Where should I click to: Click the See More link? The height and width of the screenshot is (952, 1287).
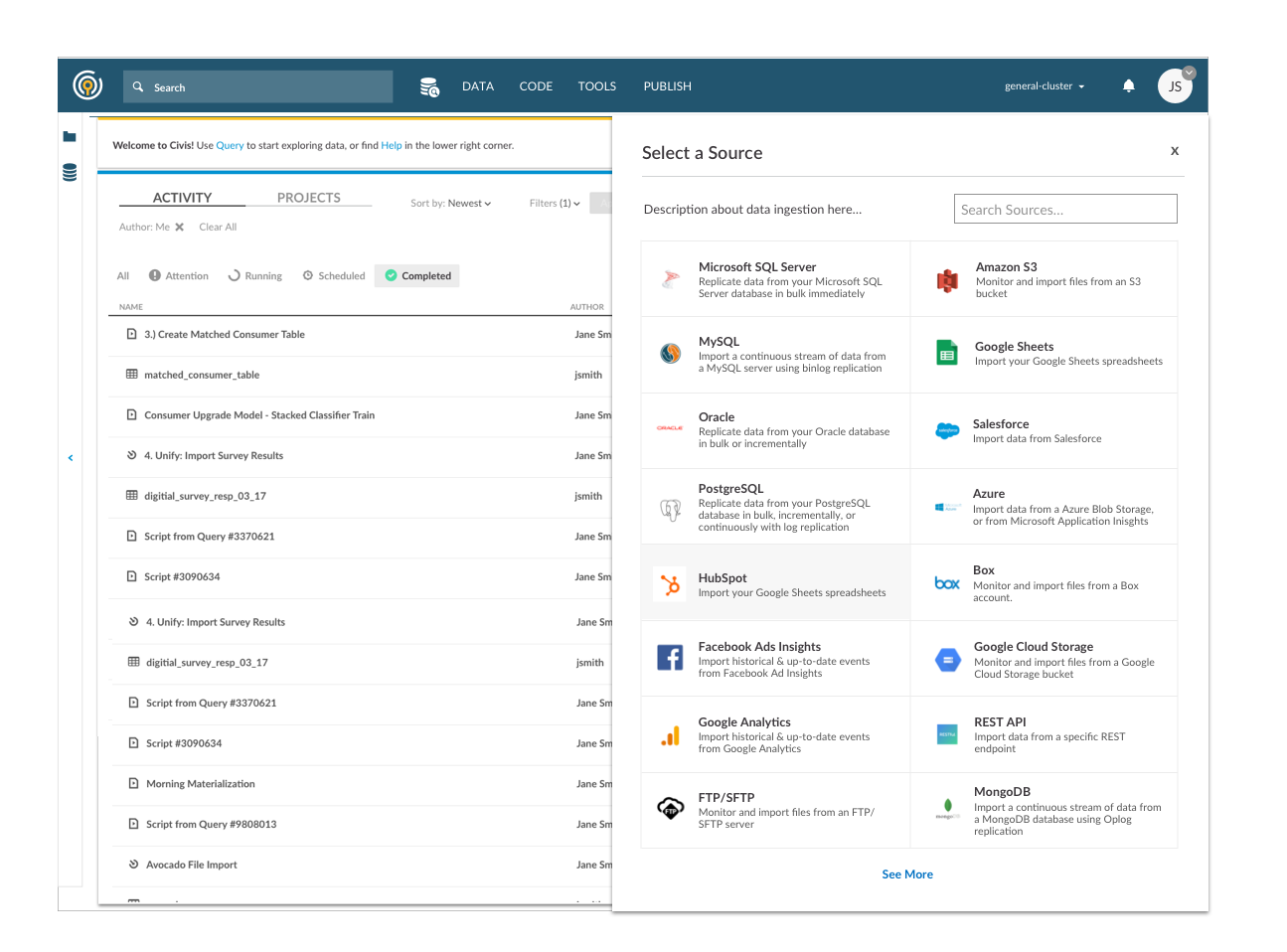click(907, 874)
